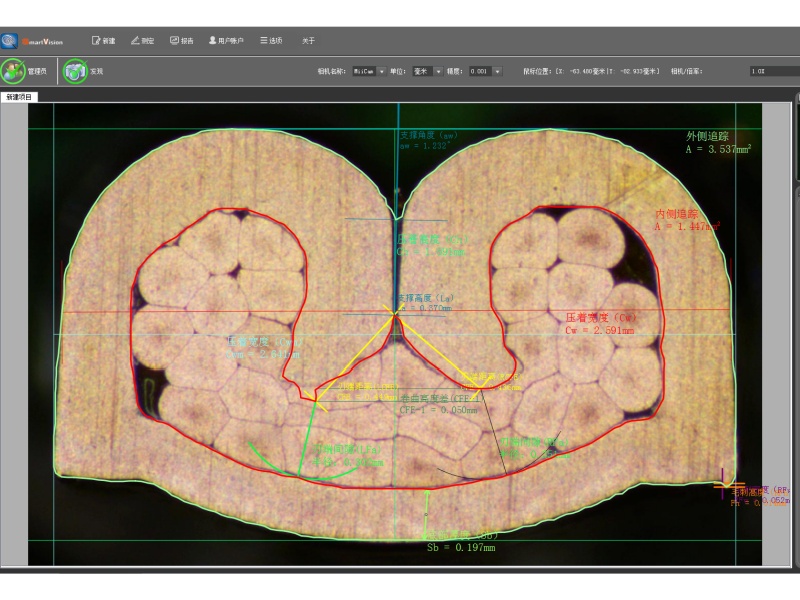
Task: Click the SmartVision logo icon
Action: point(10,41)
